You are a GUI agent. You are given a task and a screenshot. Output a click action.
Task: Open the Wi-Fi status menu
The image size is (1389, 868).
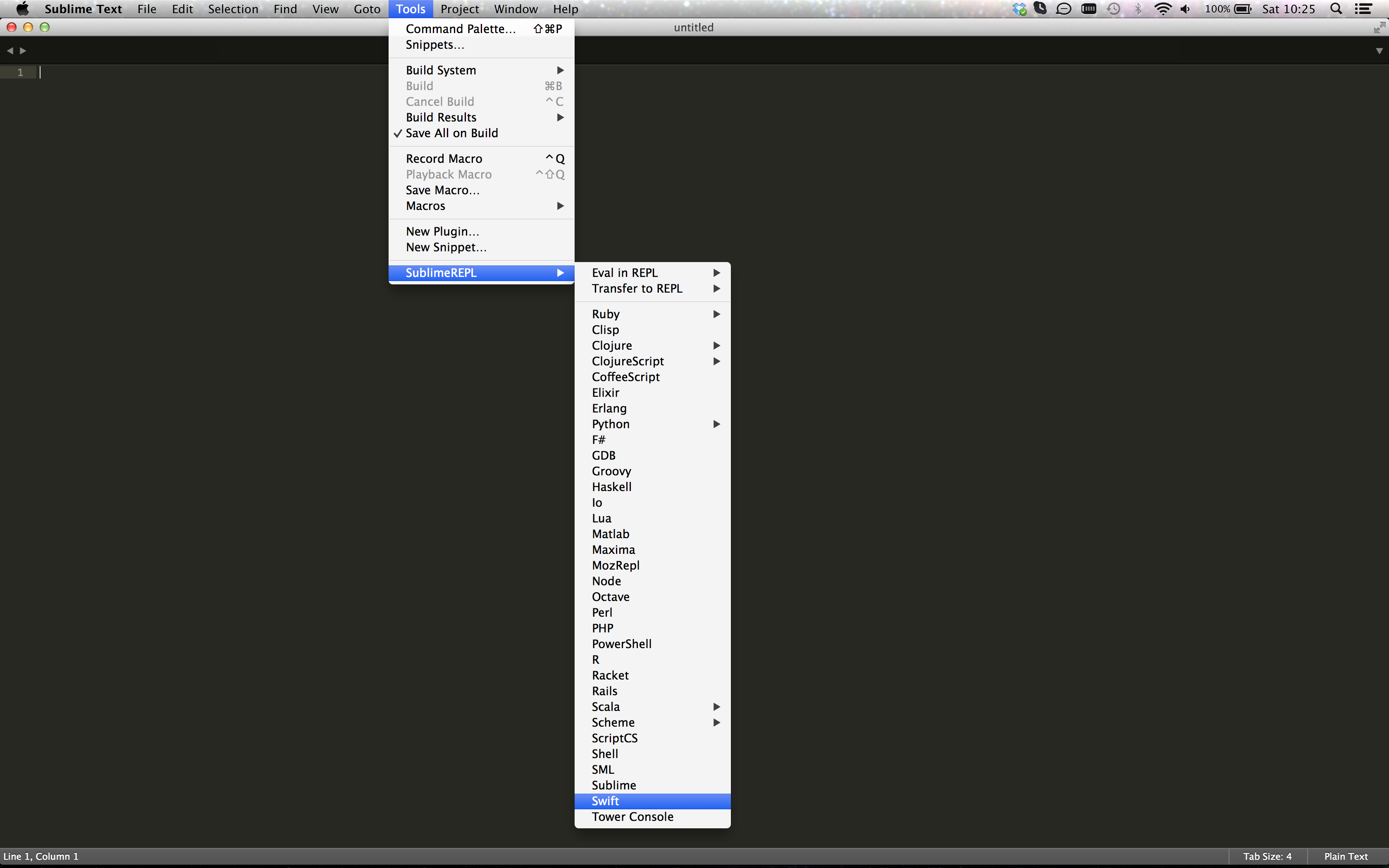click(x=1162, y=9)
